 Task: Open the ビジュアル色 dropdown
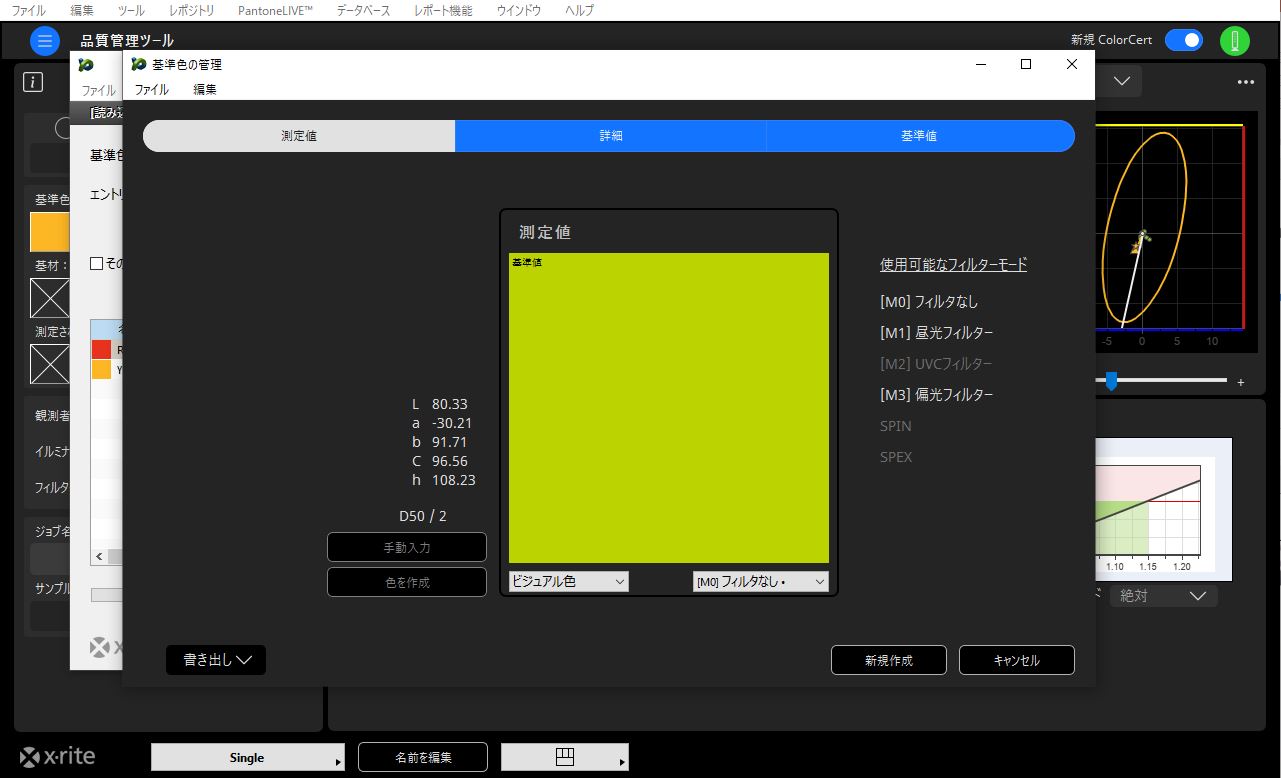coord(568,581)
